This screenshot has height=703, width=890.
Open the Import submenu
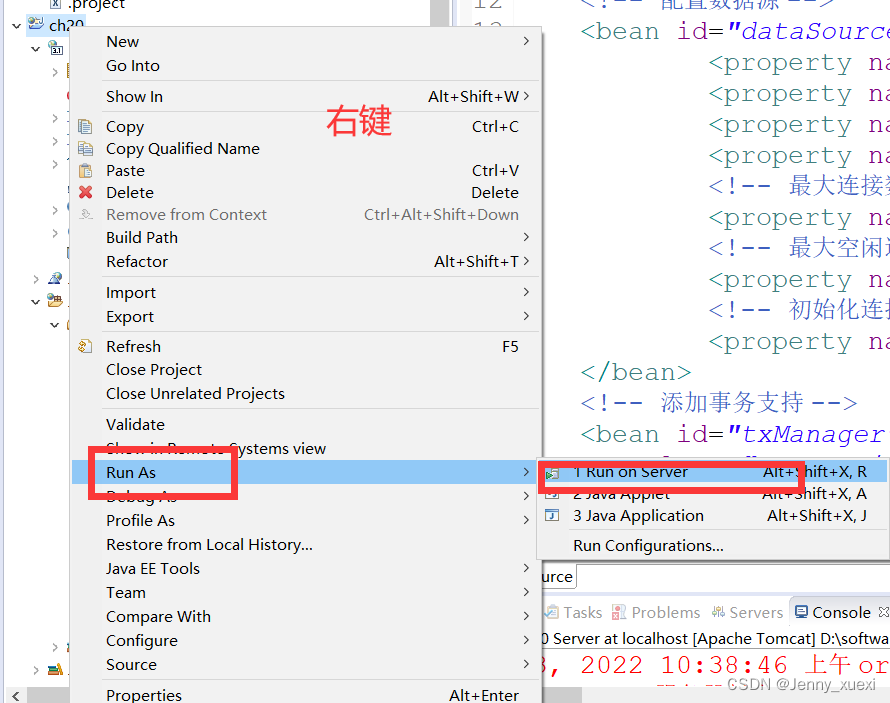tap(307, 293)
